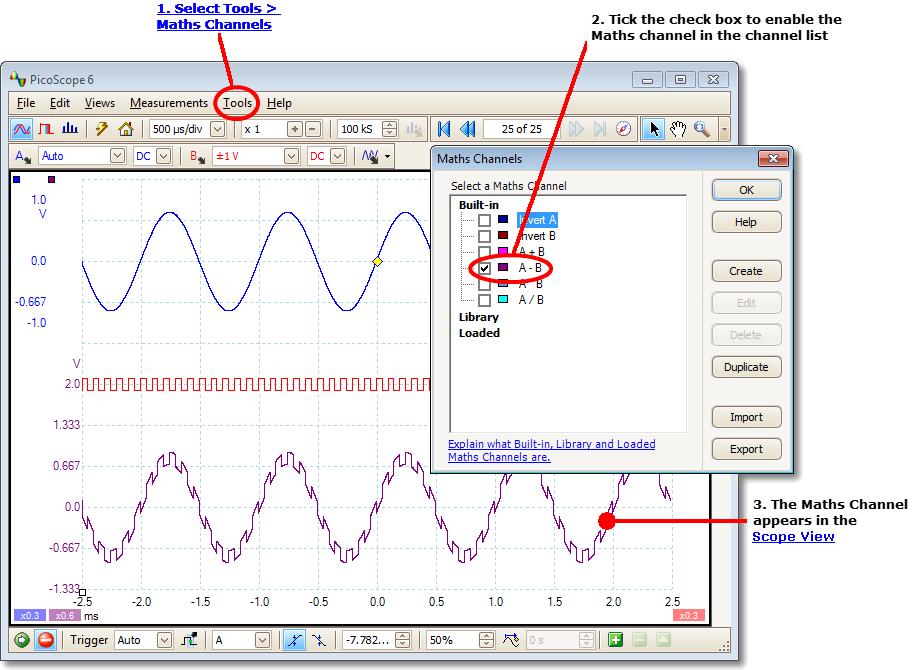Viewport: 913px width, 670px height.
Task: Open advanced trigger settings icon
Action: (x=189, y=640)
